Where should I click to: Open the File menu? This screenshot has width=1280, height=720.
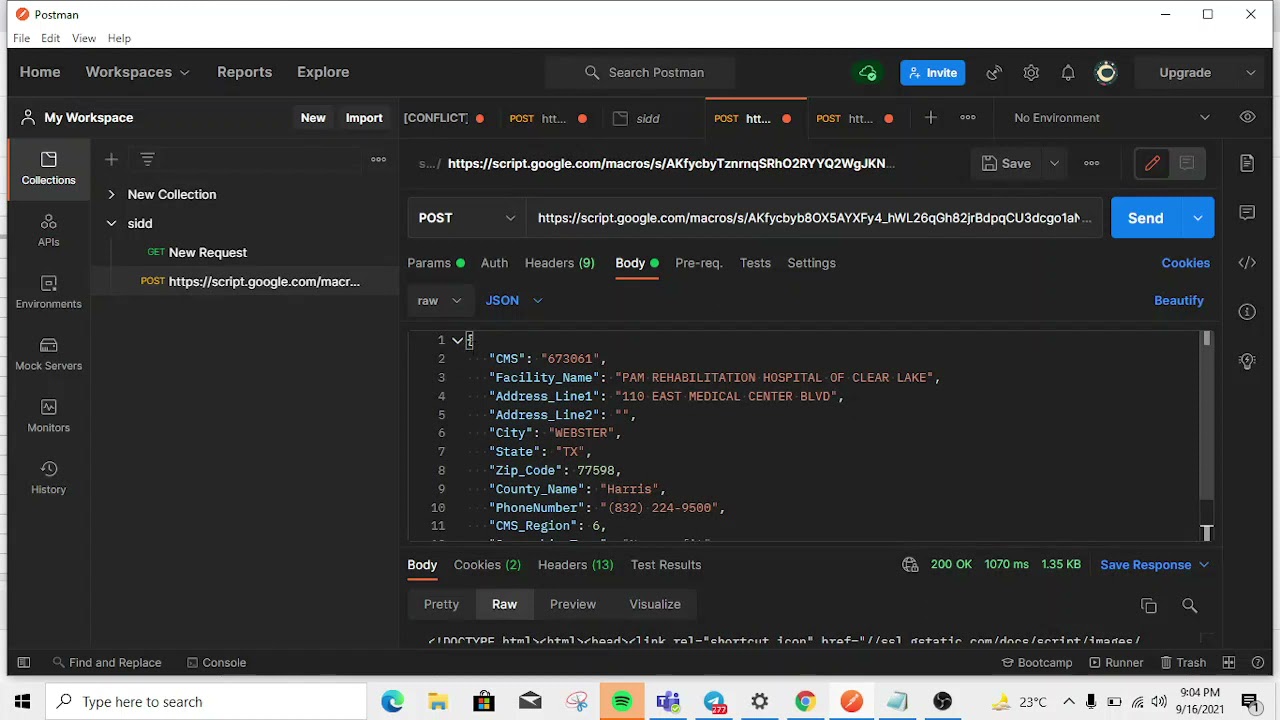tap(21, 38)
